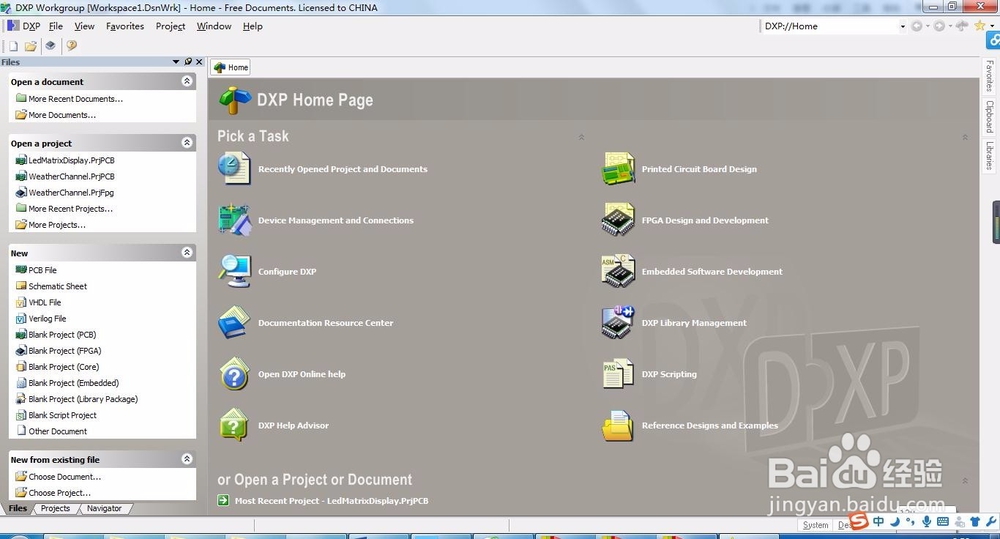Image resolution: width=1000 pixels, height=539 pixels.
Task: Click Device Management and Connections icon
Action: [x=234, y=220]
